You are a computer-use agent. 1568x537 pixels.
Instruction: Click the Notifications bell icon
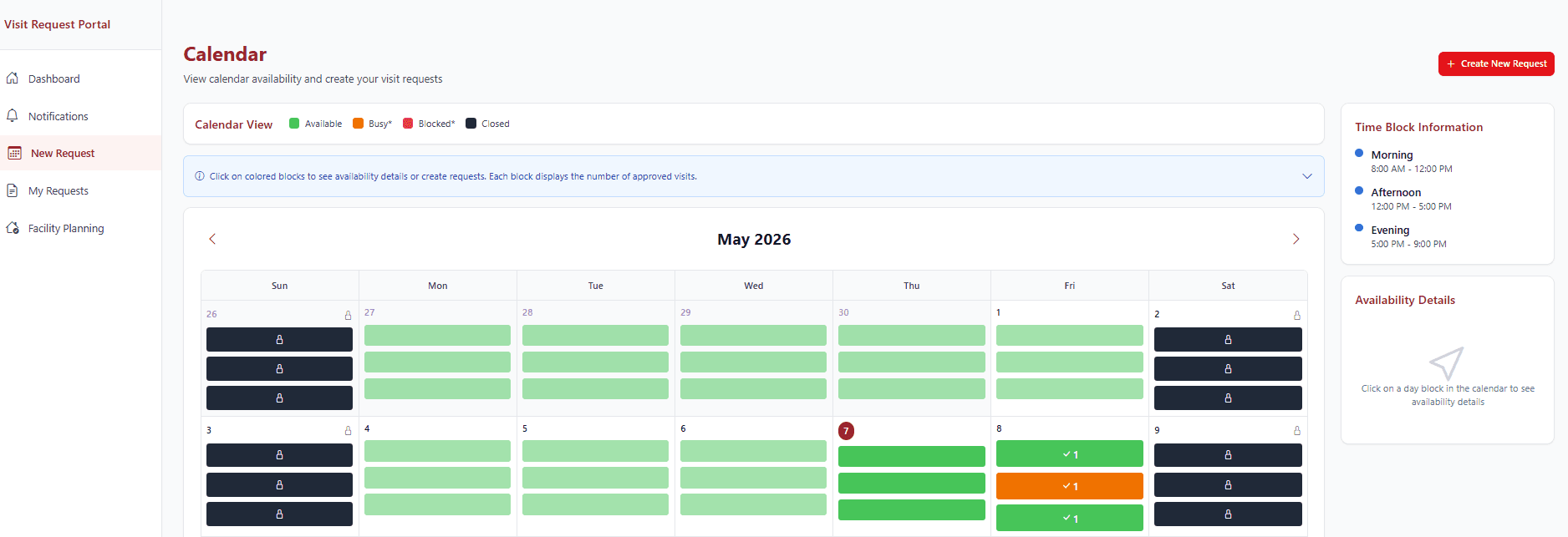[x=13, y=115]
